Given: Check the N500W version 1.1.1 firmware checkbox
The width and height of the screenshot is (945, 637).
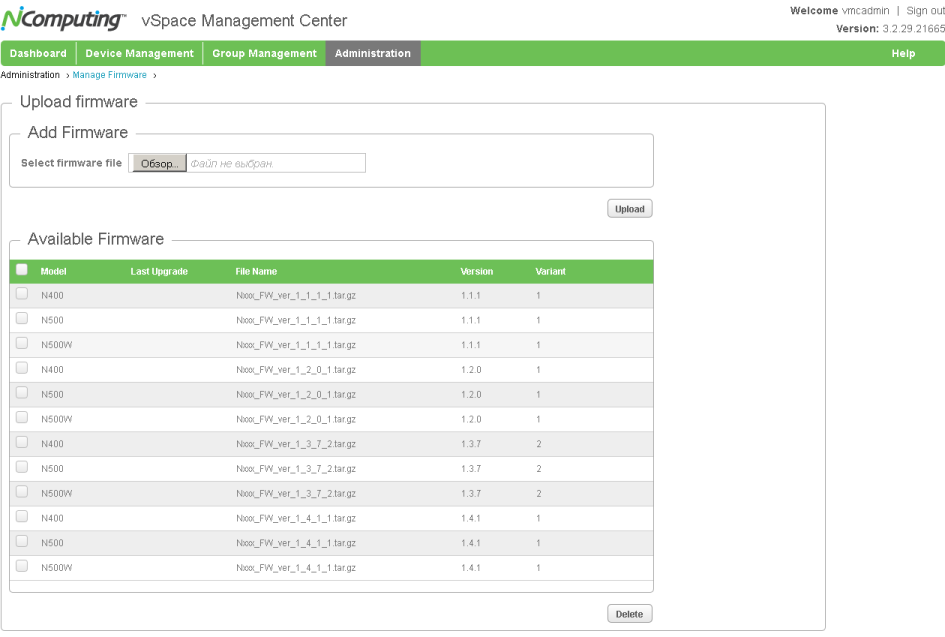Looking at the screenshot, I should point(22,343).
